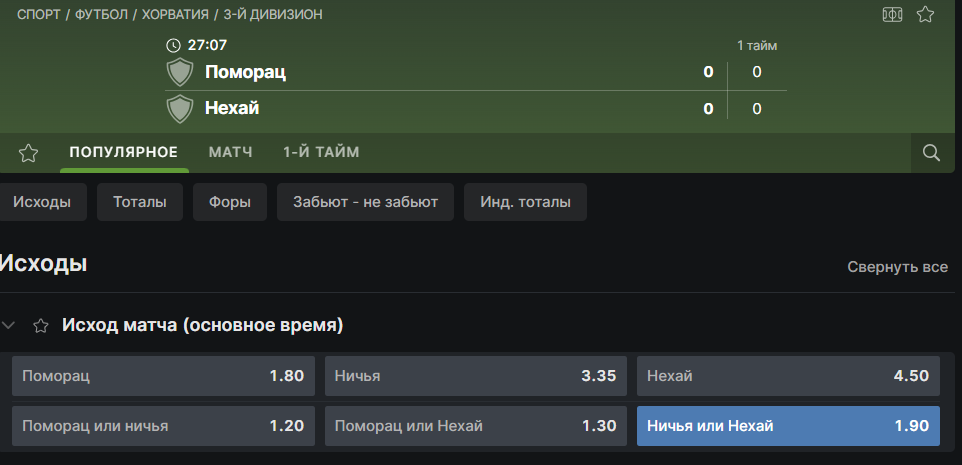962x465 pixels.
Task: Click the Поморац team shield logo
Action: pos(180,72)
